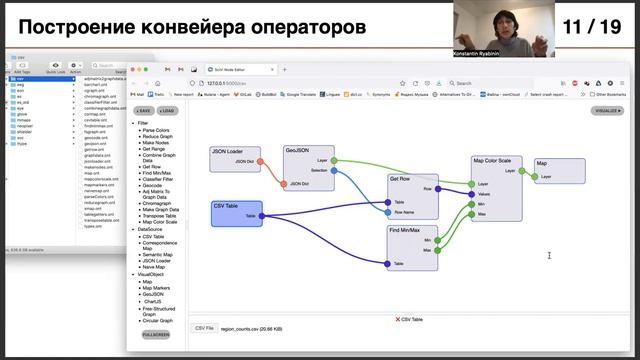Select ChartJS in VisualObject list
This screenshot has width=640, height=360.
click(153, 302)
